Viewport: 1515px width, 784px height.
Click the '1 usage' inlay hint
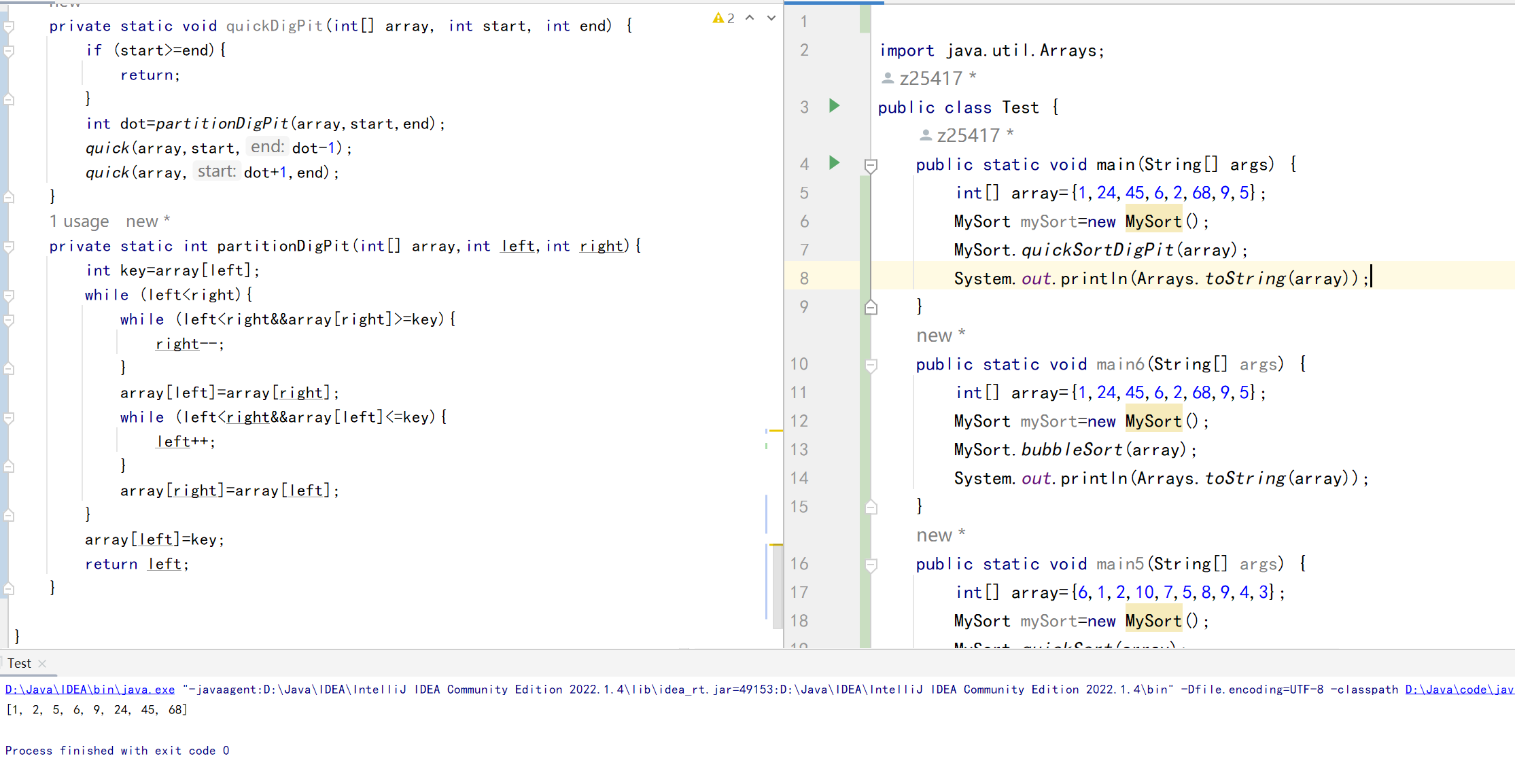coord(79,221)
